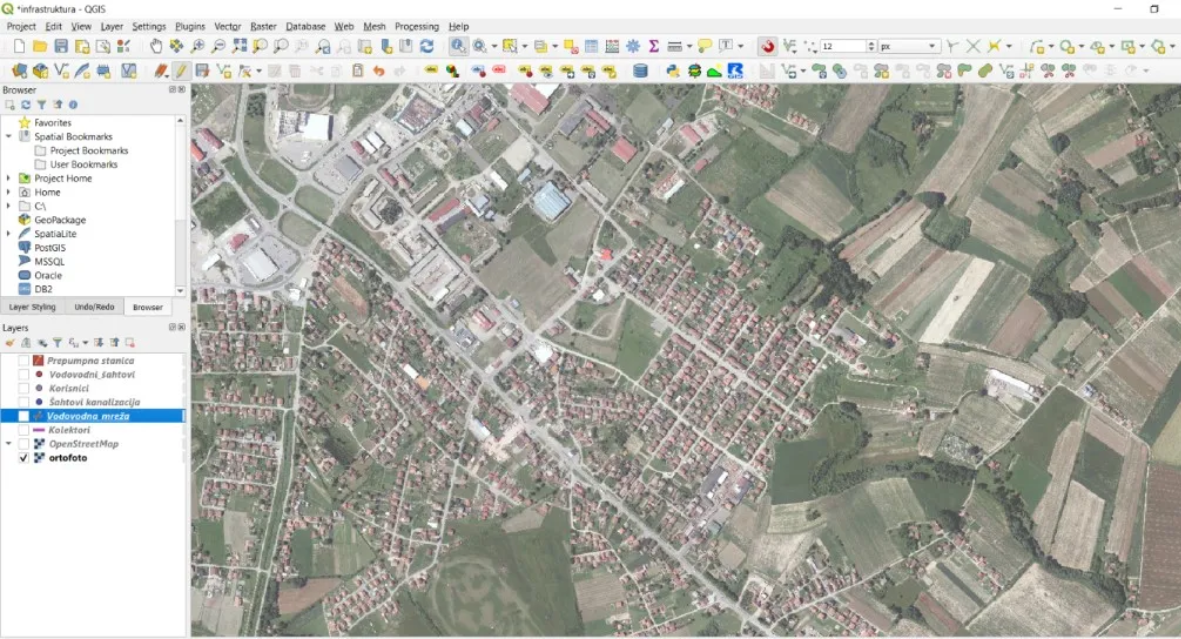Select the Pan Map hand tool
This screenshot has width=1181, height=639.
(x=156, y=46)
